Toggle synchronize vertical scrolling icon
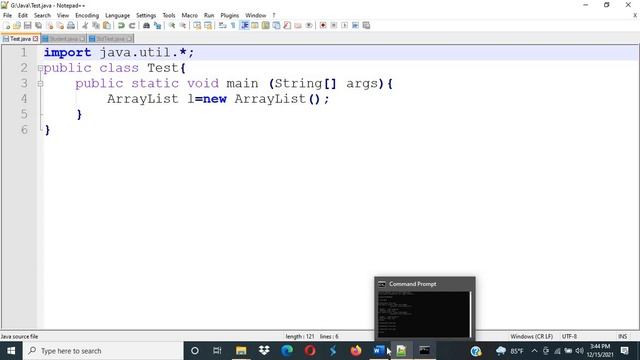This screenshot has width=640, height=360. (x=197, y=25)
